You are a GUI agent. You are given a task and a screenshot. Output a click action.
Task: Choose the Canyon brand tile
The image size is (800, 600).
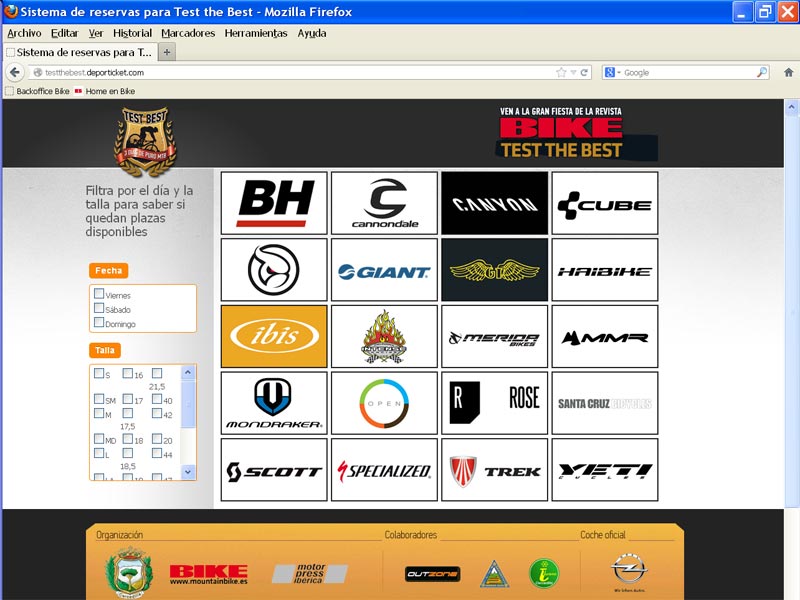[494, 203]
